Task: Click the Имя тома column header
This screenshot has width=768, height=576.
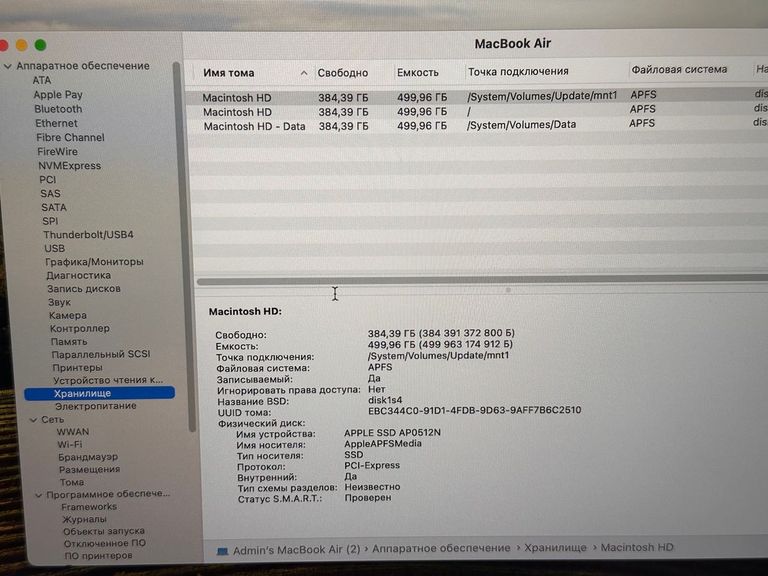Action: pos(229,73)
